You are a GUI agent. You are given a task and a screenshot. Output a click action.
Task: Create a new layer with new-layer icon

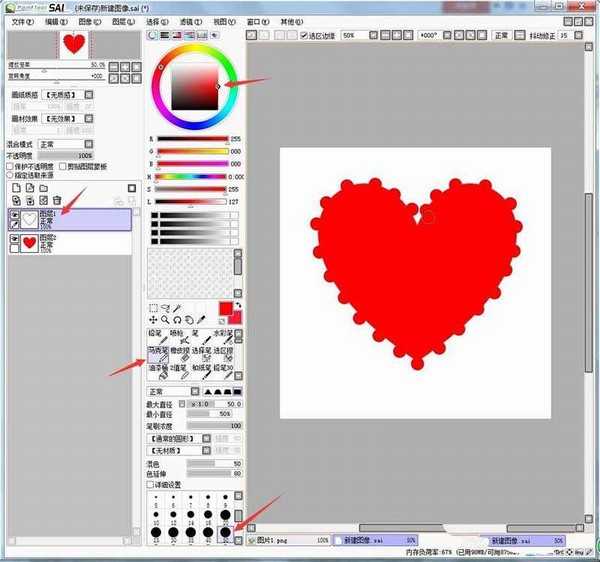click(x=16, y=188)
